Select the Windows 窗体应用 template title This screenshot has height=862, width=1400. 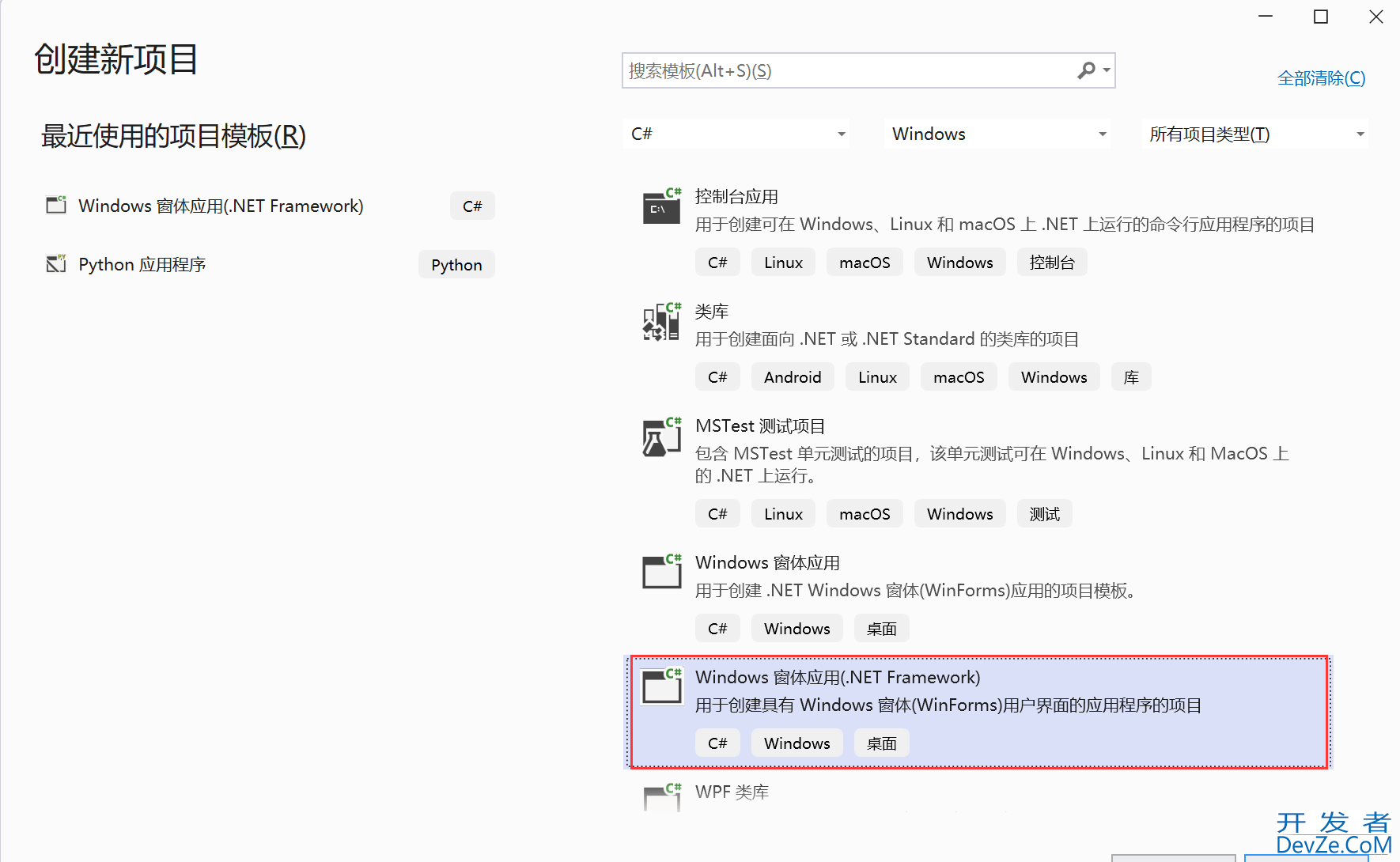[767, 562]
